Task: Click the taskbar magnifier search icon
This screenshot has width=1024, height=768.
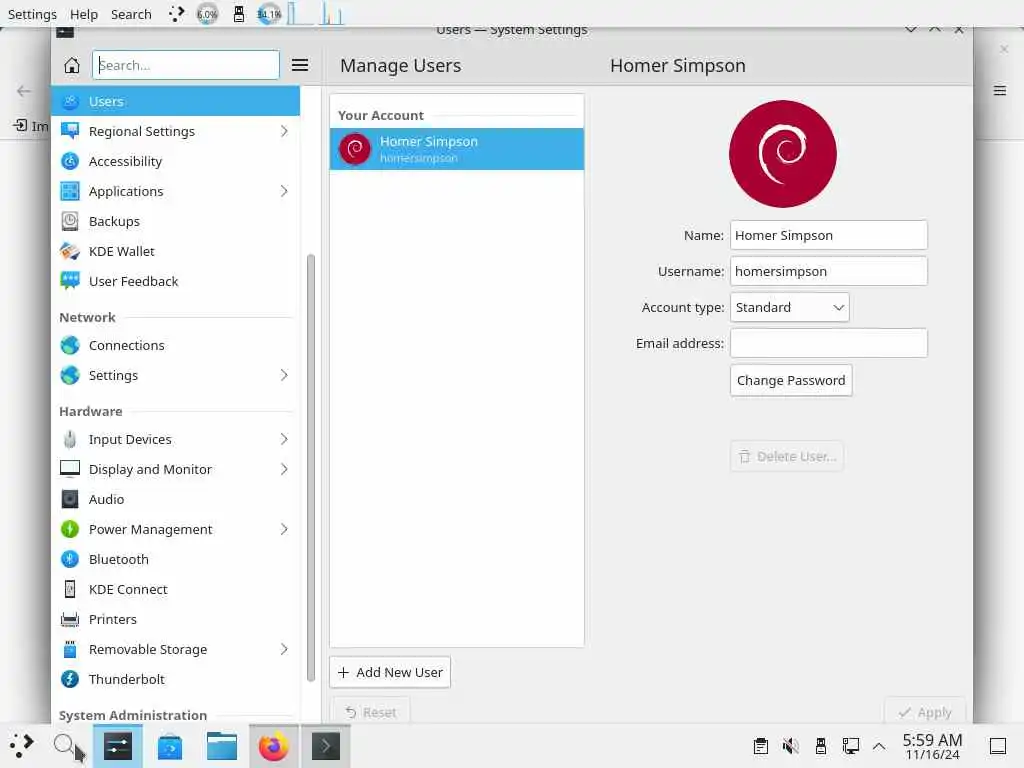Action: [65, 745]
